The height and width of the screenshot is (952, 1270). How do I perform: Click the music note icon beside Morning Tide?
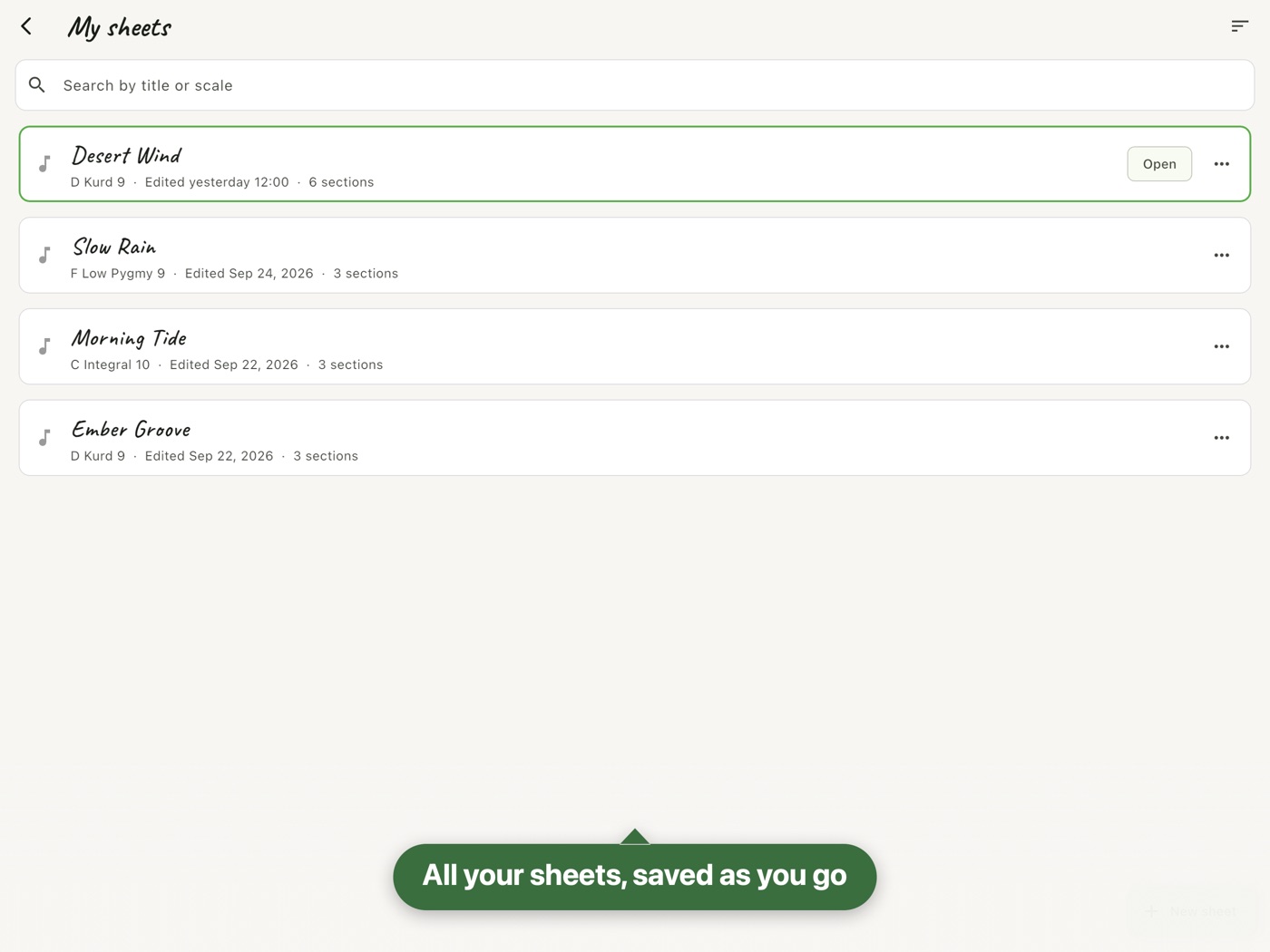click(x=44, y=346)
